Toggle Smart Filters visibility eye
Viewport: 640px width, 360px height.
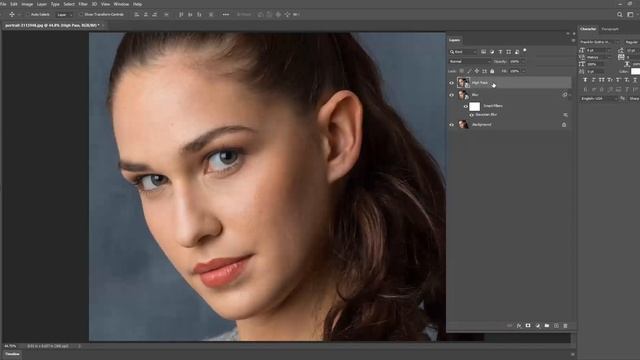465,107
